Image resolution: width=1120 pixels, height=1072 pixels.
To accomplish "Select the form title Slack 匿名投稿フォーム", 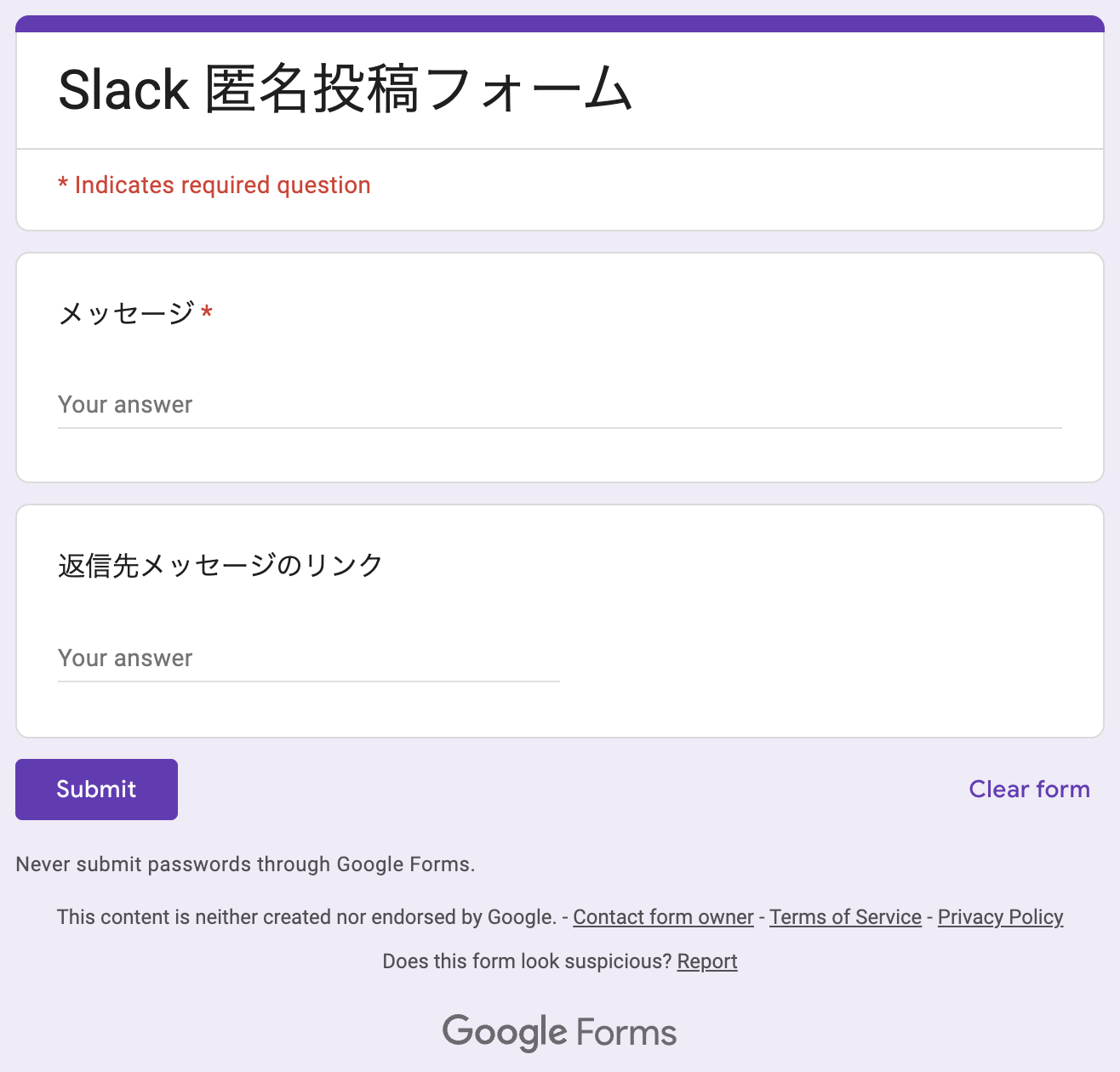I will [x=344, y=87].
